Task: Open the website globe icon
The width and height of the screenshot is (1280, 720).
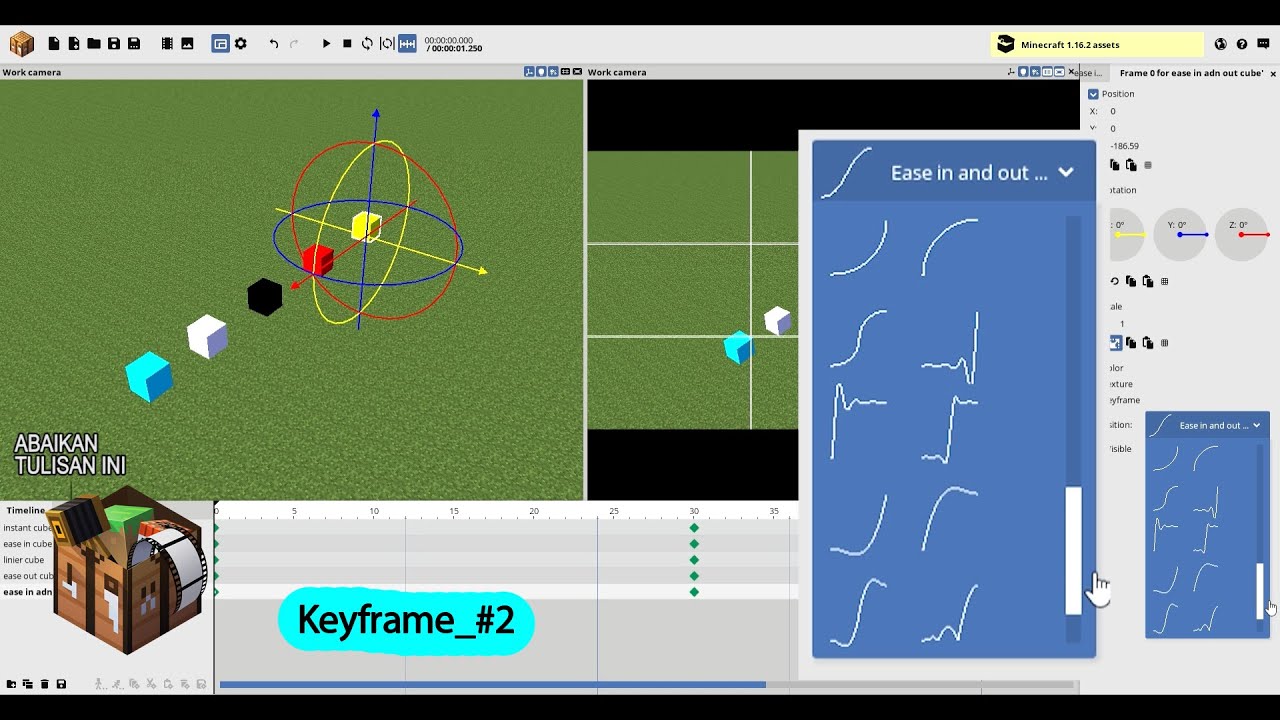Action: coord(1221,44)
